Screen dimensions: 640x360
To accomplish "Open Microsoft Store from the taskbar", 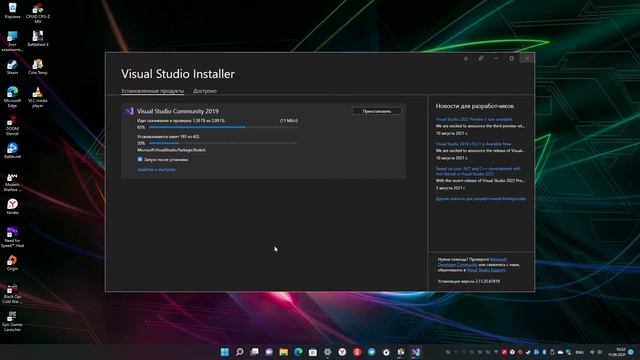I will point(313,352).
